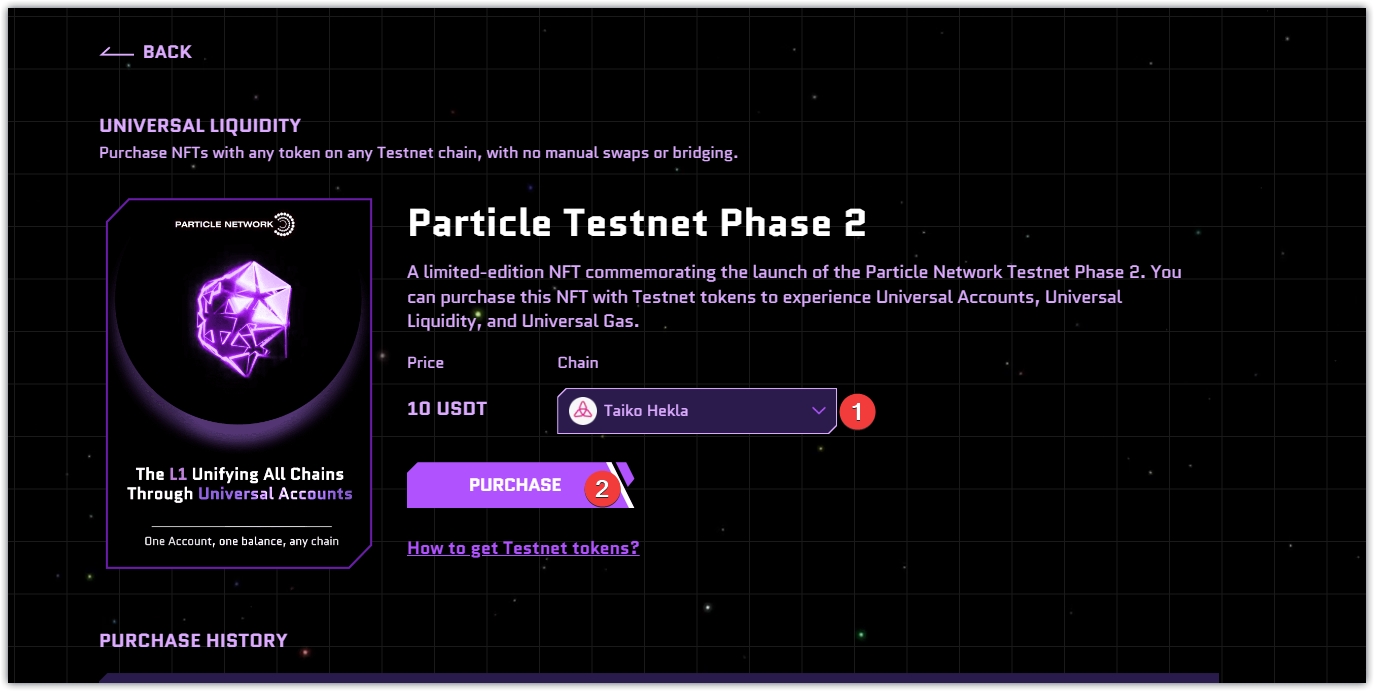Click the UNIVERSAL LIQUIDITY heading
Viewport: 1374px width, 691px height.
(200, 126)
